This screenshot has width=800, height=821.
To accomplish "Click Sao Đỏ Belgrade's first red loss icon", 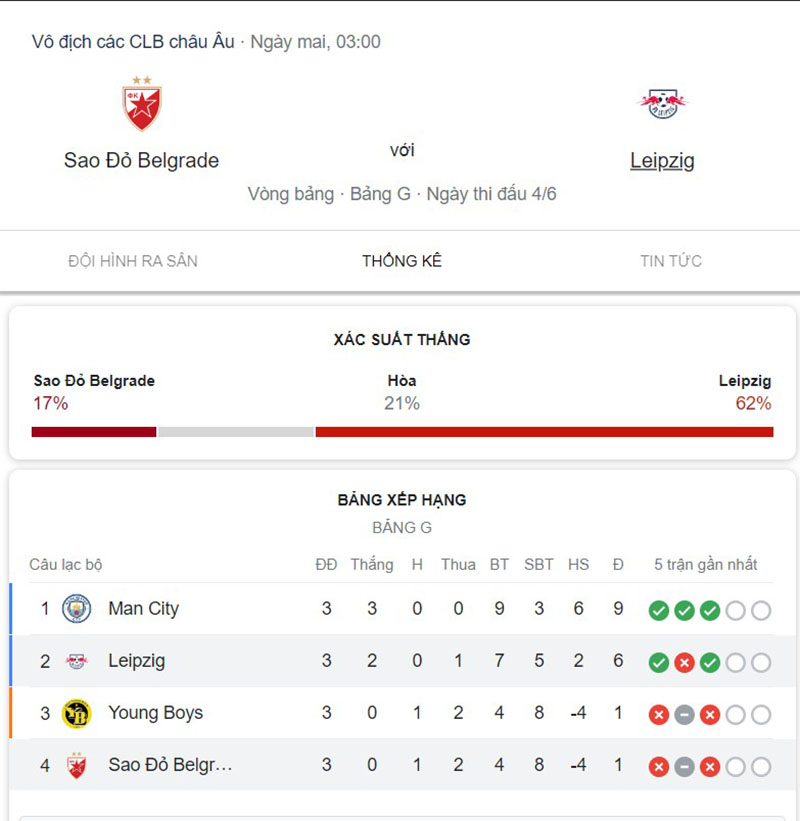I will point(658,767).
